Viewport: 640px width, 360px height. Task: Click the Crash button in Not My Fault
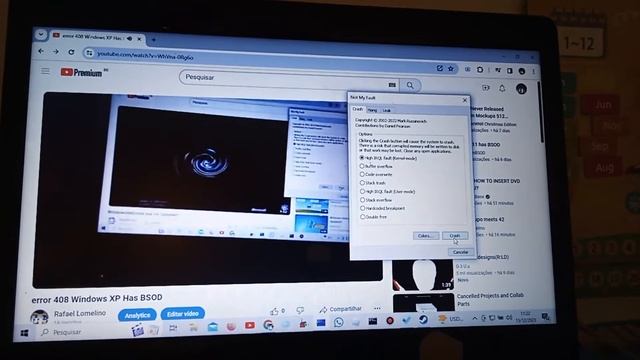pos(455,236)
